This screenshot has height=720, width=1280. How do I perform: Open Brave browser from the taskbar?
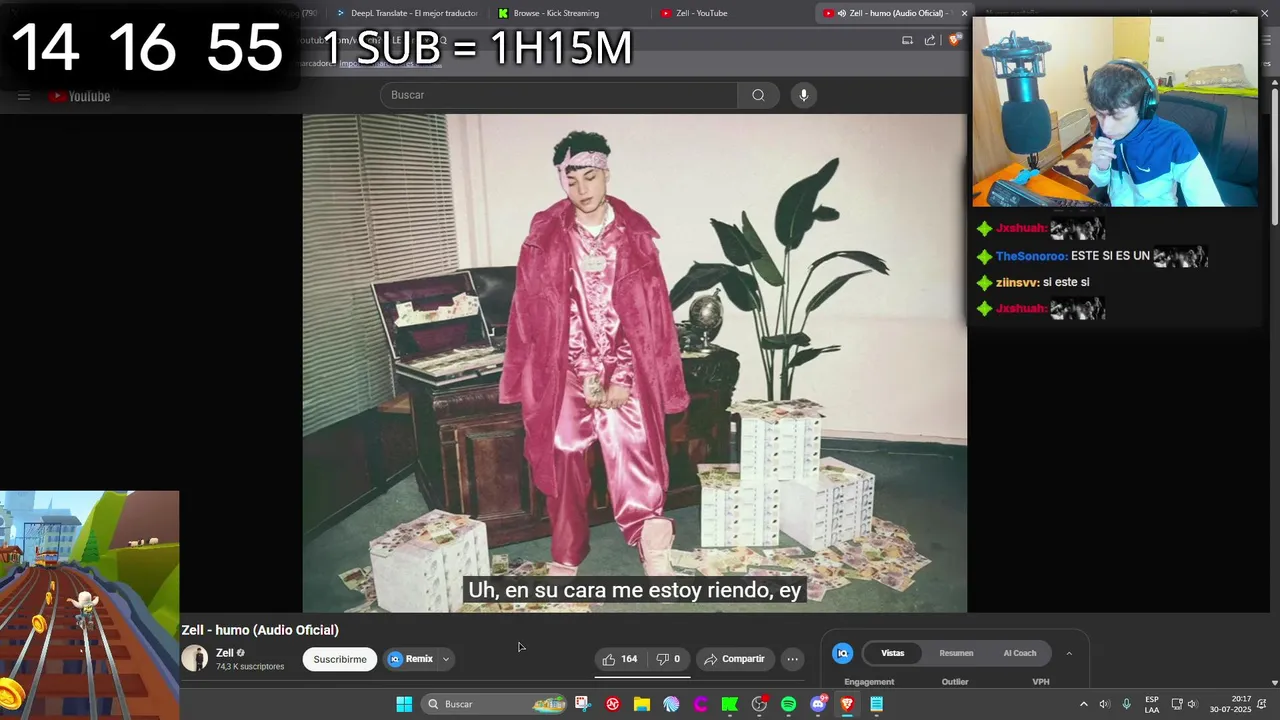847,704
